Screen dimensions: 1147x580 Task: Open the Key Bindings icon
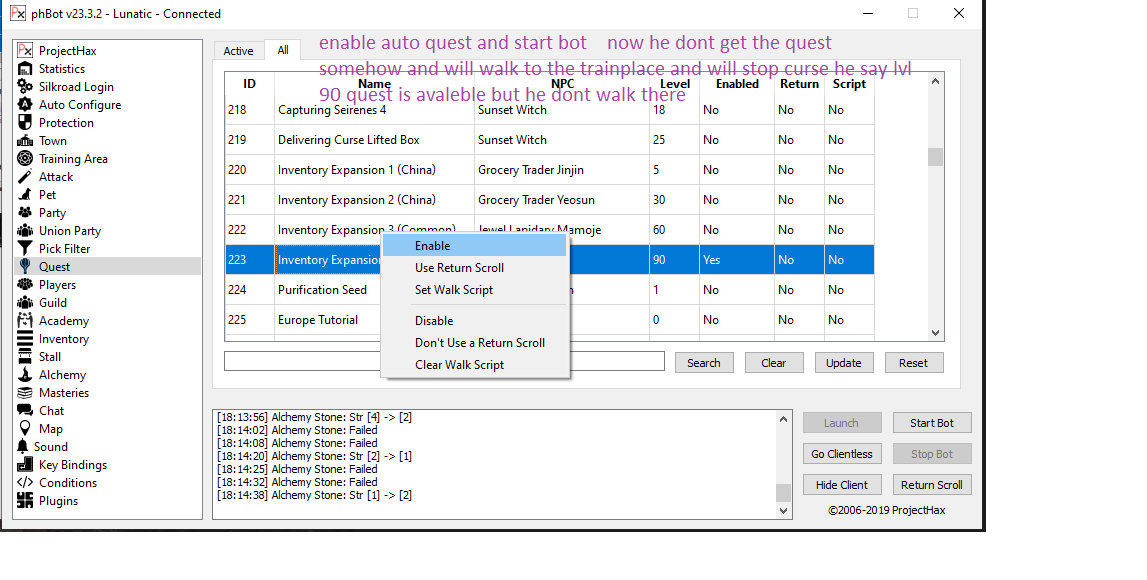coord(26,465)
